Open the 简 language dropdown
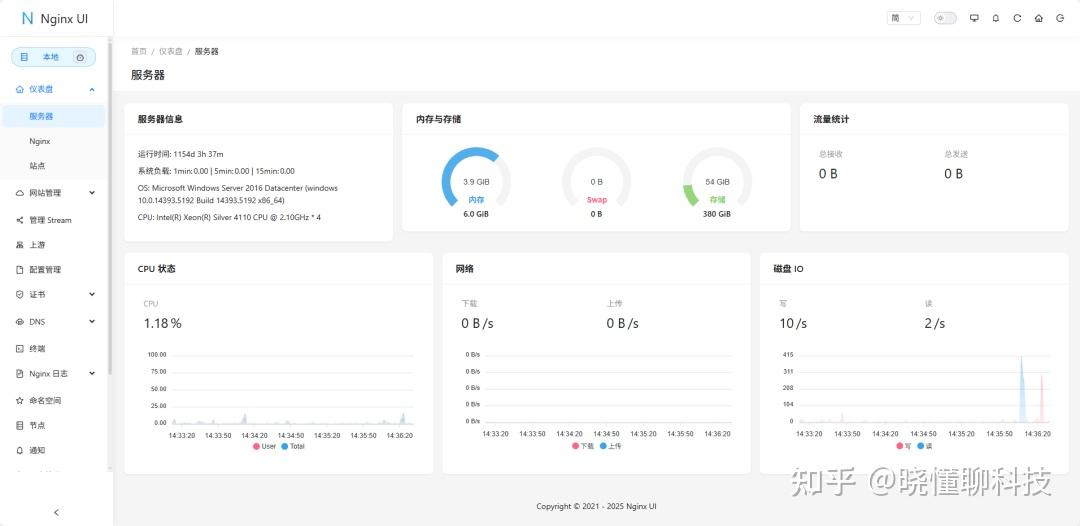The image size is (1080, 526). pyautogui.click(x=904, y=19)
